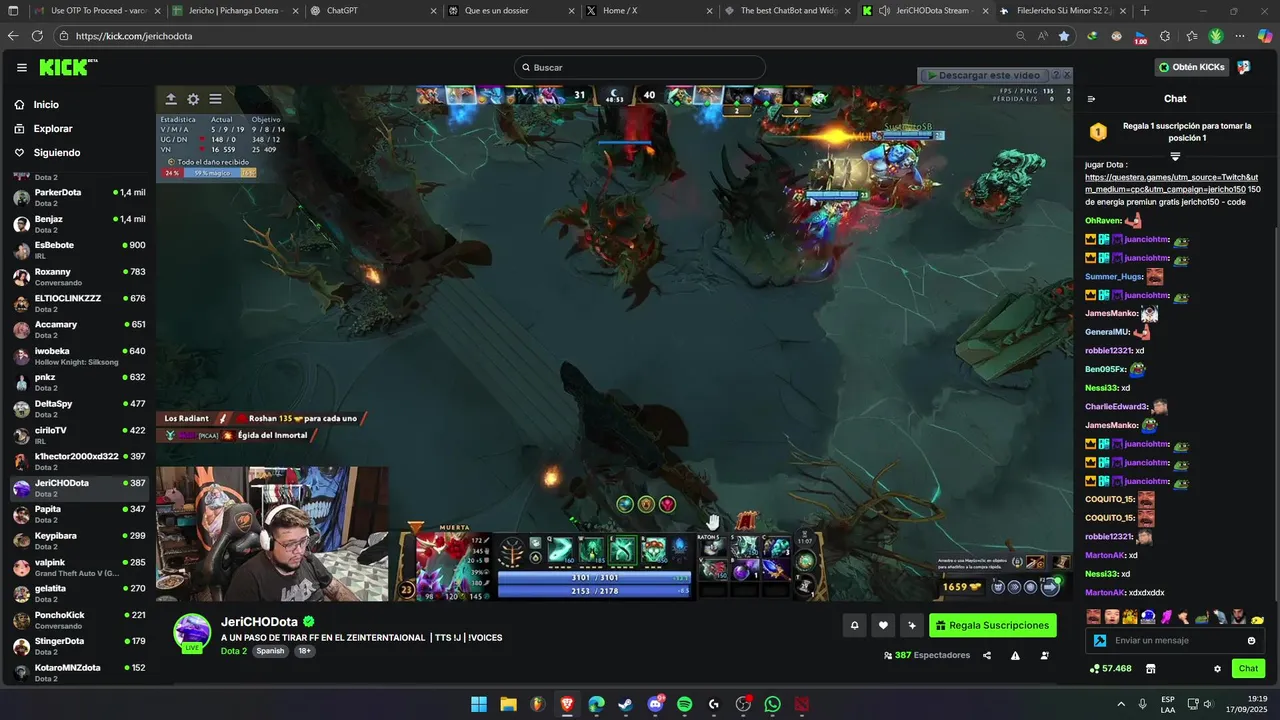This screenshot has height=720, width=1280.
Task: Open valpink channel in sidebar
Action: 79,567
